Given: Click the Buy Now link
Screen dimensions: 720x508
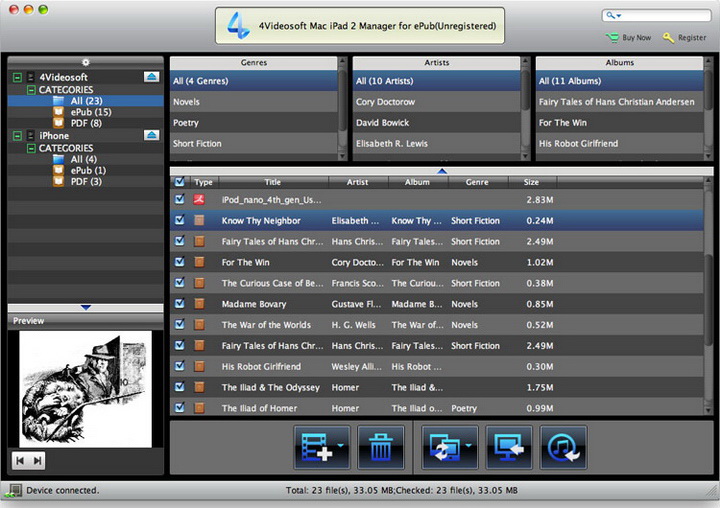Looking at the screenshot, I should (x=635, y=38).
